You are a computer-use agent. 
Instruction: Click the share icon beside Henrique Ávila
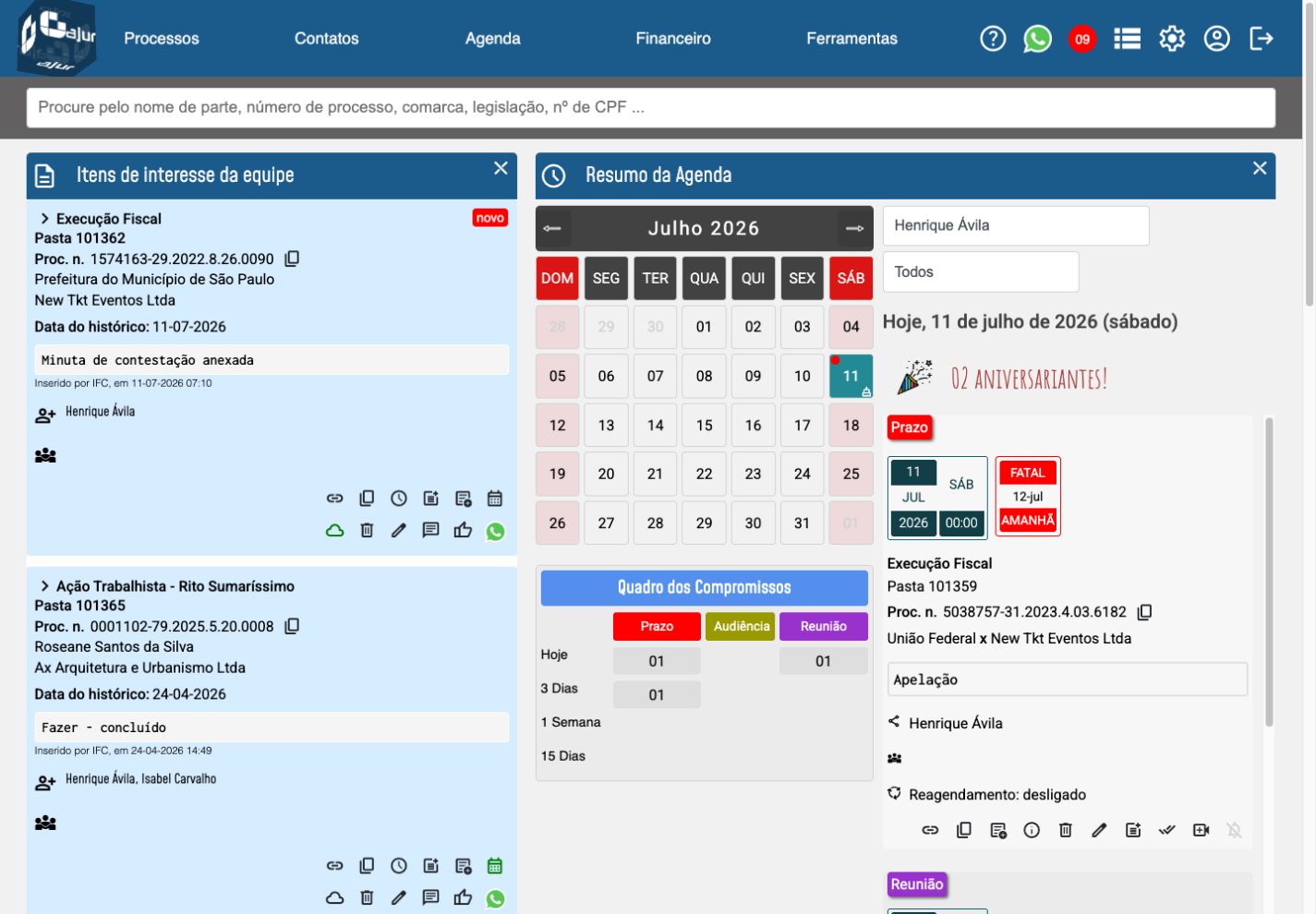coord(894,722)
